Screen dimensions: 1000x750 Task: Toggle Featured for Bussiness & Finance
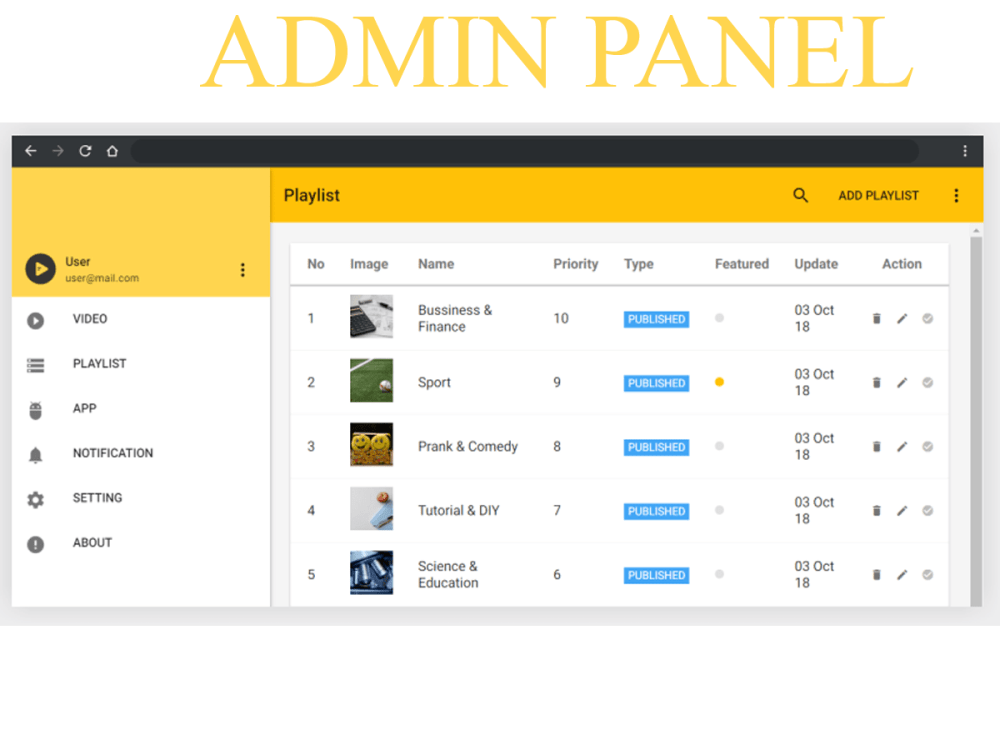coord(719,318)
